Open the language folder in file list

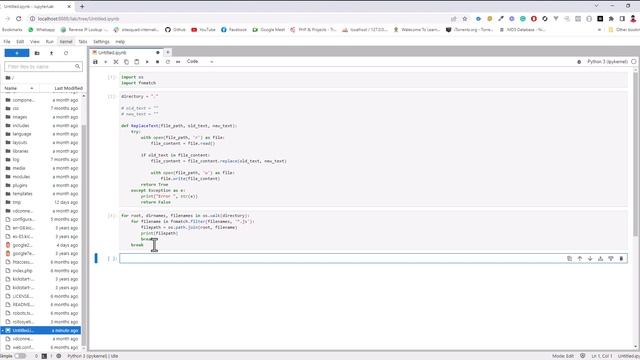(41, 134)
